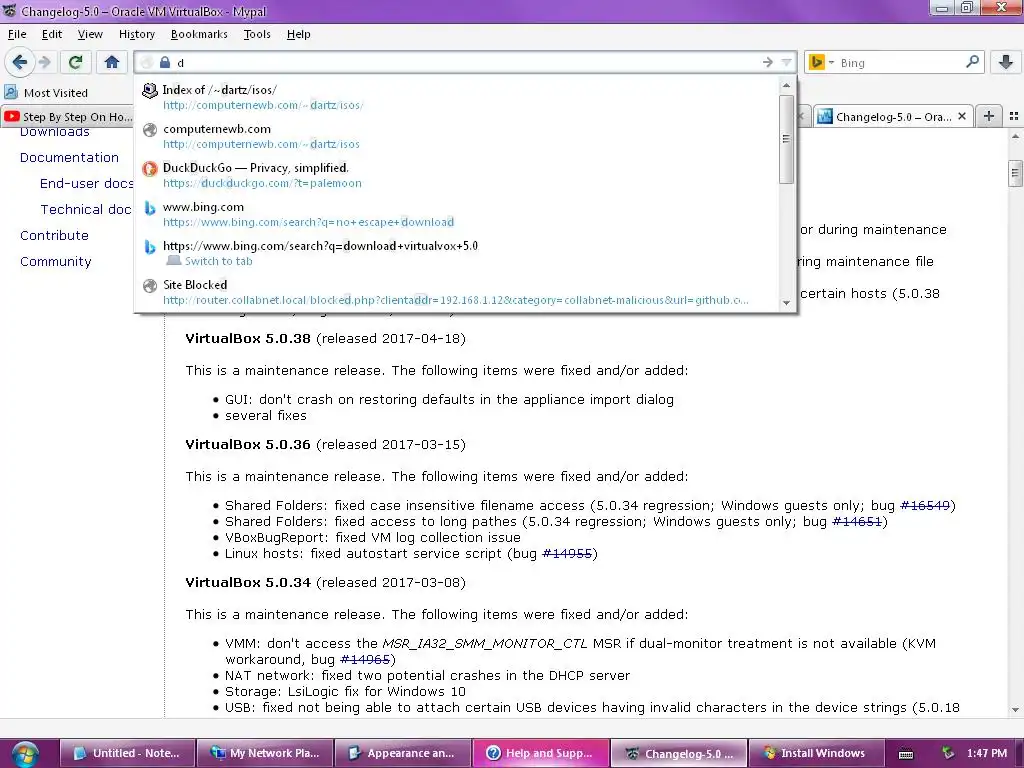This screenshot has width=1024, height=768.
Task: Switch to Appearance taskbar button
Action: coord(403,753)
